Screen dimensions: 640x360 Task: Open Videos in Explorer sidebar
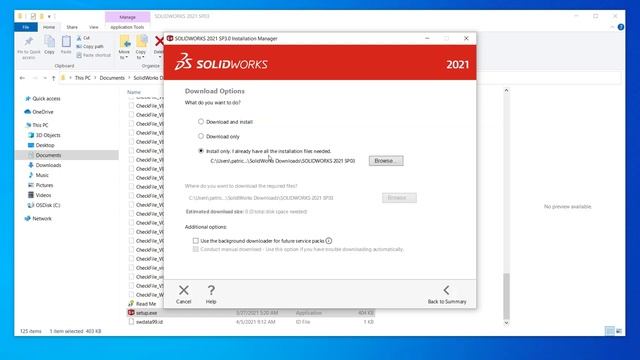point(43,195)
